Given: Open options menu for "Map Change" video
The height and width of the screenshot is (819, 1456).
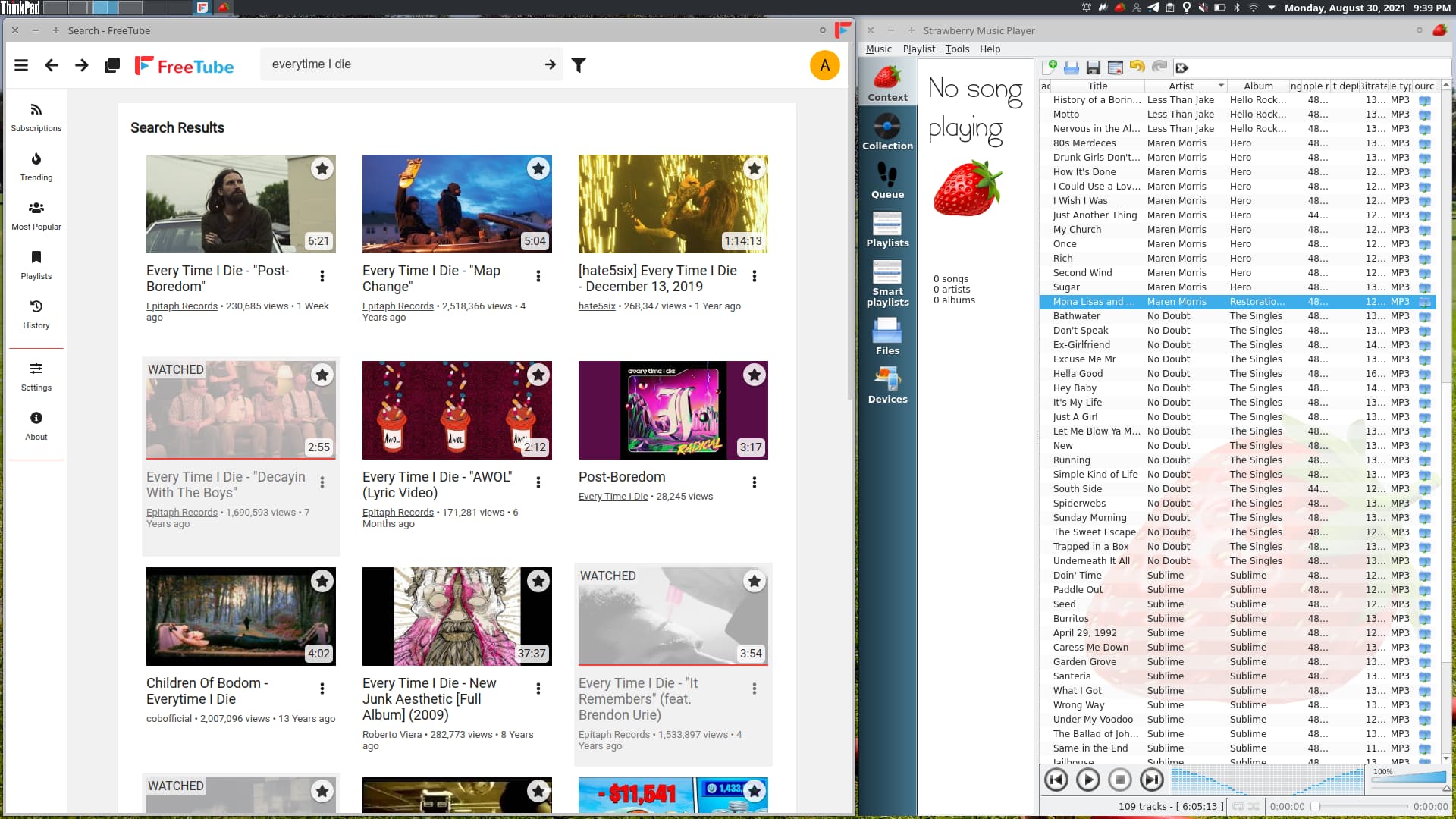Looking at the screenshot, I should click(538, 276).
